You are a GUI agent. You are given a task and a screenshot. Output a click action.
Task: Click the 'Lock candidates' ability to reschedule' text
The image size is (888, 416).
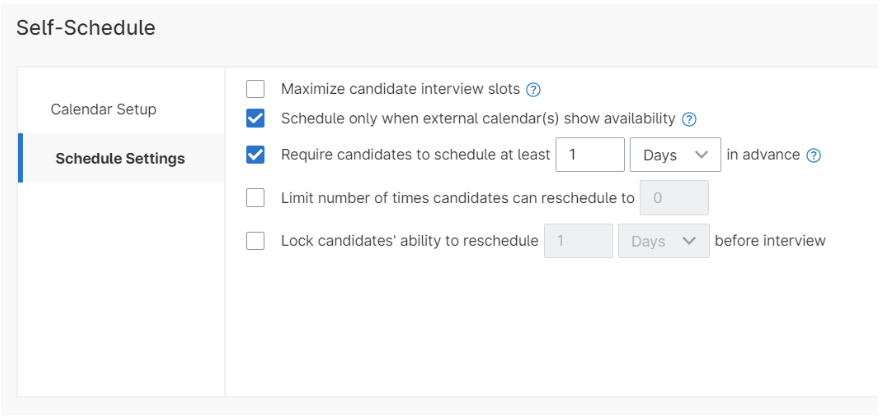(x=410, y=241)
